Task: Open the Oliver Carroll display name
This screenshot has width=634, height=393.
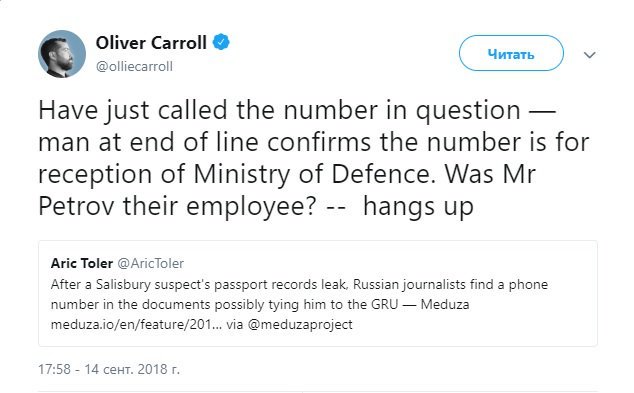Action: click(151, 42)
